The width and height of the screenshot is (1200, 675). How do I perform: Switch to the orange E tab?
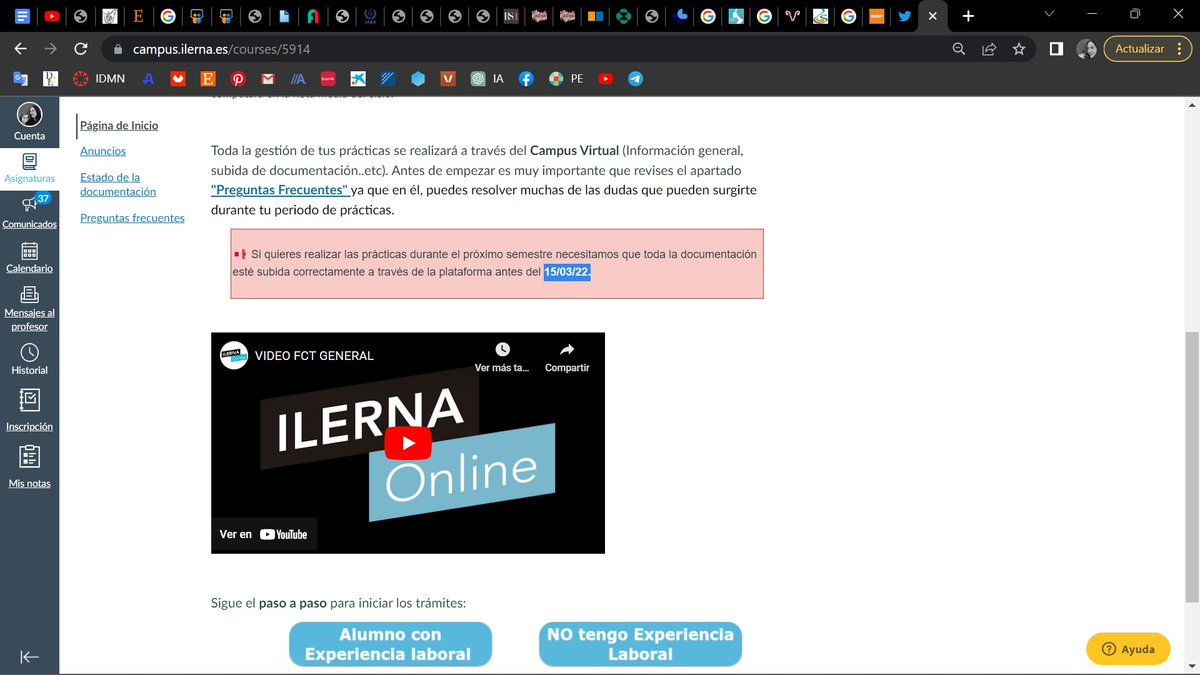[x=138, y=16]
